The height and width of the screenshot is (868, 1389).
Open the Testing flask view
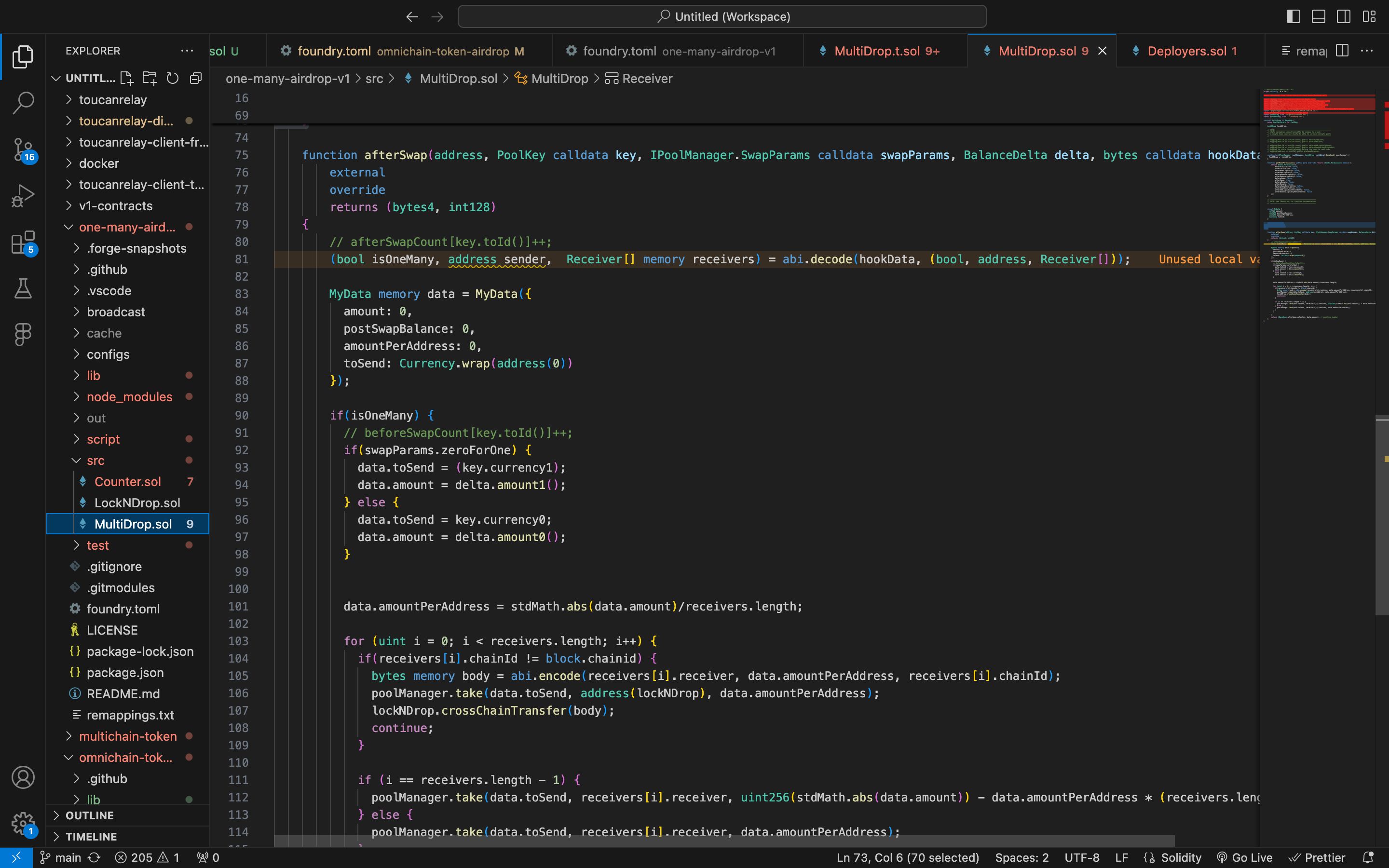(23, 288)
